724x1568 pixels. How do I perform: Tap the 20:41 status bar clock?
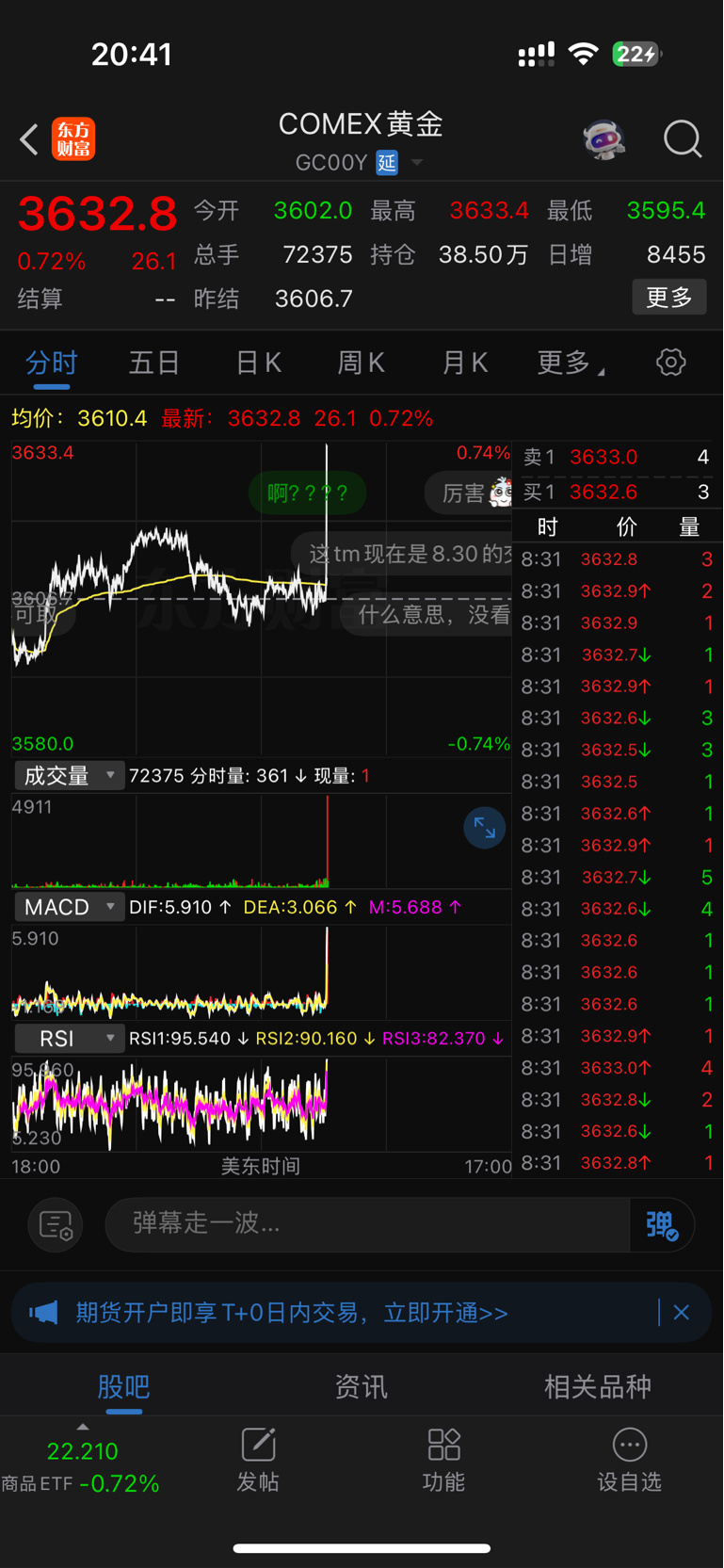[132, 54]
